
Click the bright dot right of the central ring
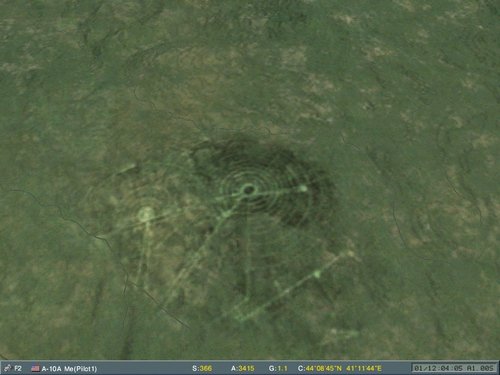[303, 189]
